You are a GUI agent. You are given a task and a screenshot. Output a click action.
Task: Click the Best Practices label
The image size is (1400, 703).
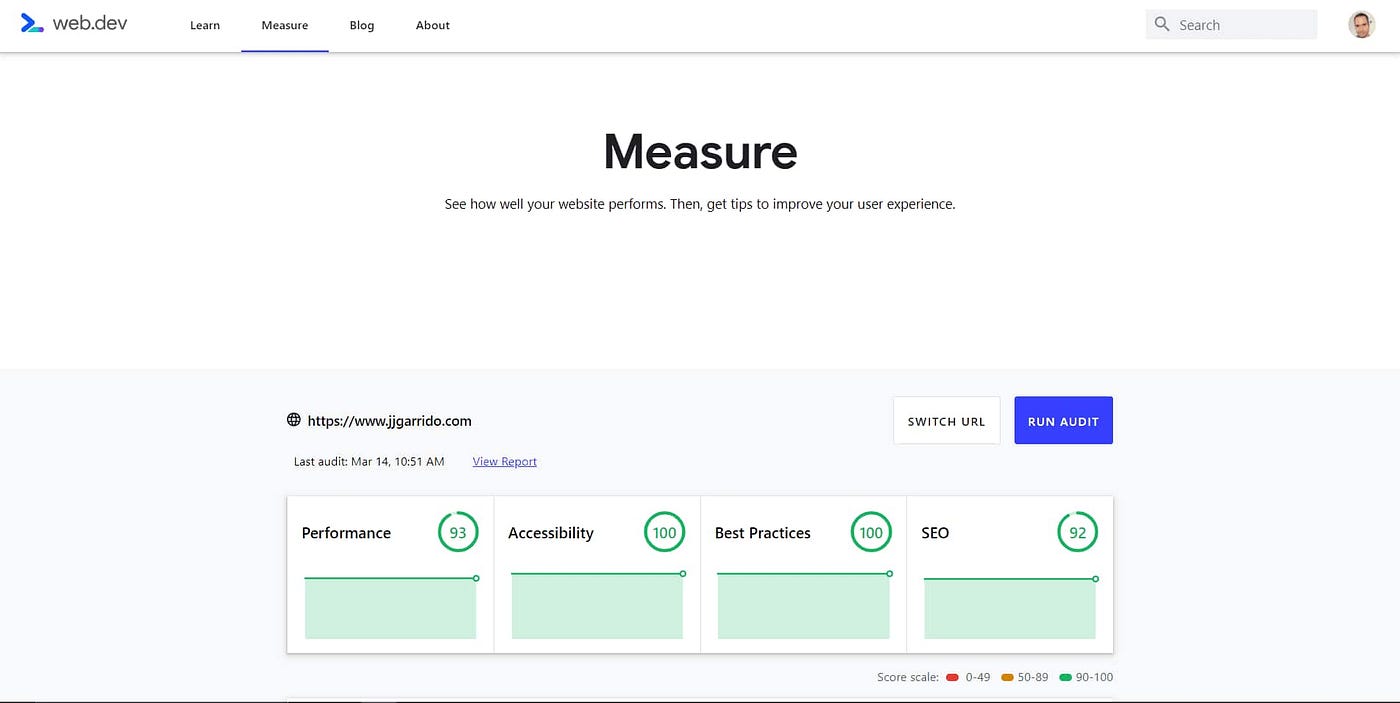762,533
